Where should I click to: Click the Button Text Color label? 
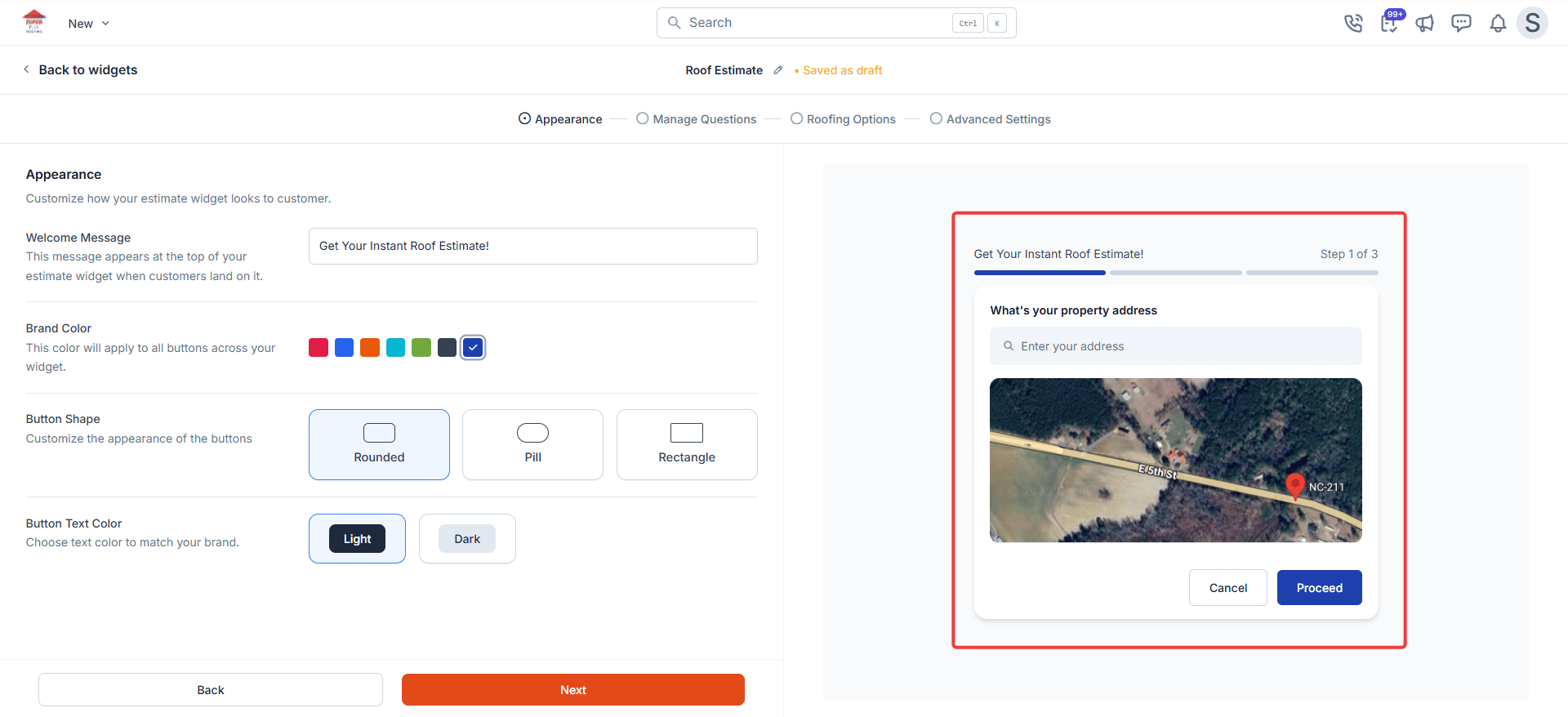pos(73,523)
